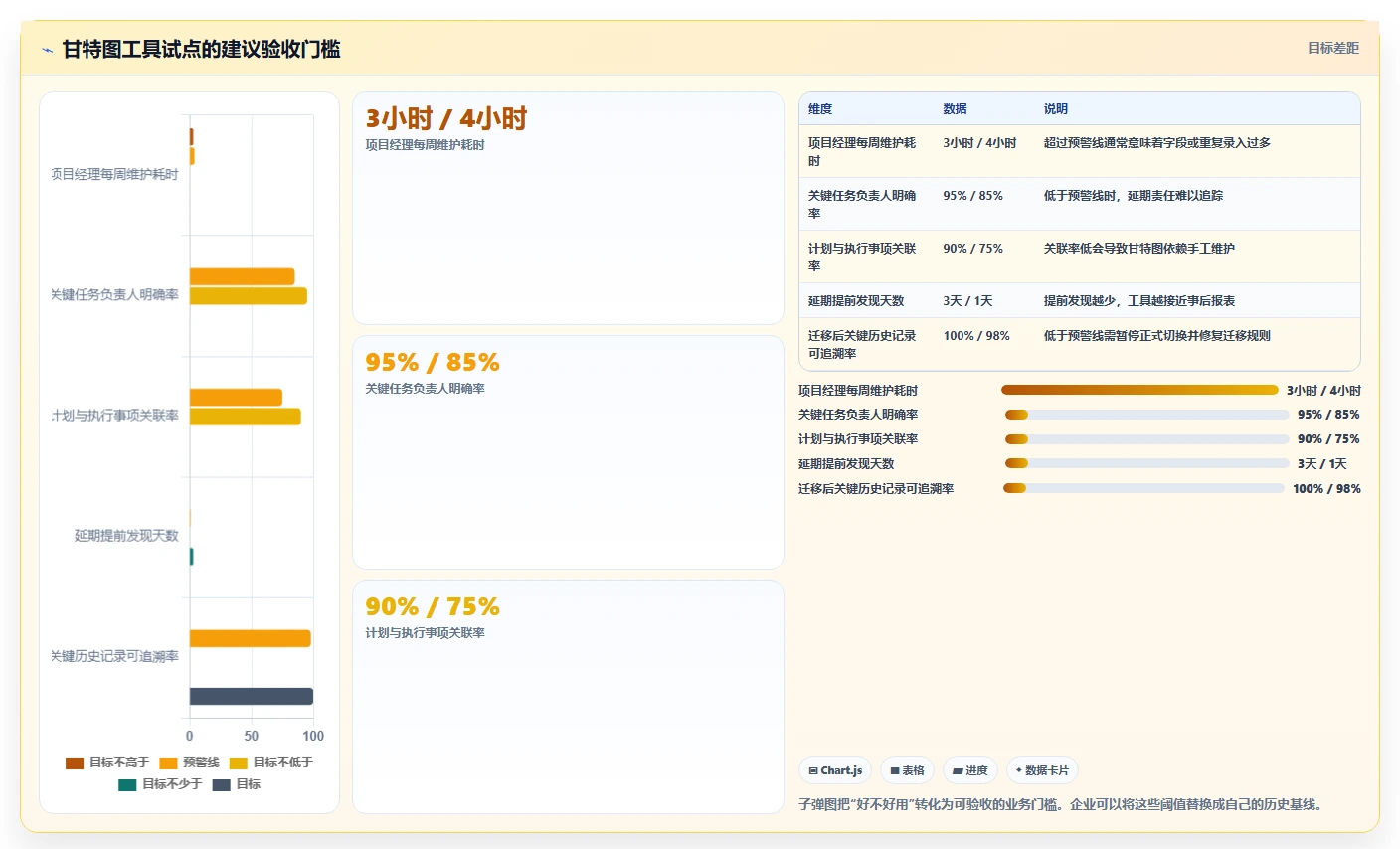The height and width of the screenshot is (849, 1400).
Task: Click the Chart.js chip
Action: pyautogui.click(x=835, y=770)
